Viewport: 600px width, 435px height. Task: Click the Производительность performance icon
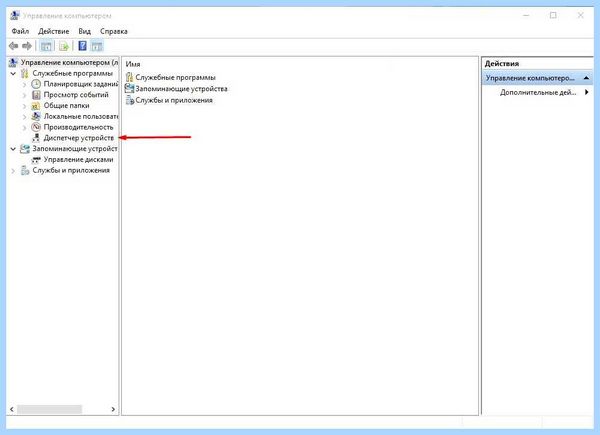(36, 127)
